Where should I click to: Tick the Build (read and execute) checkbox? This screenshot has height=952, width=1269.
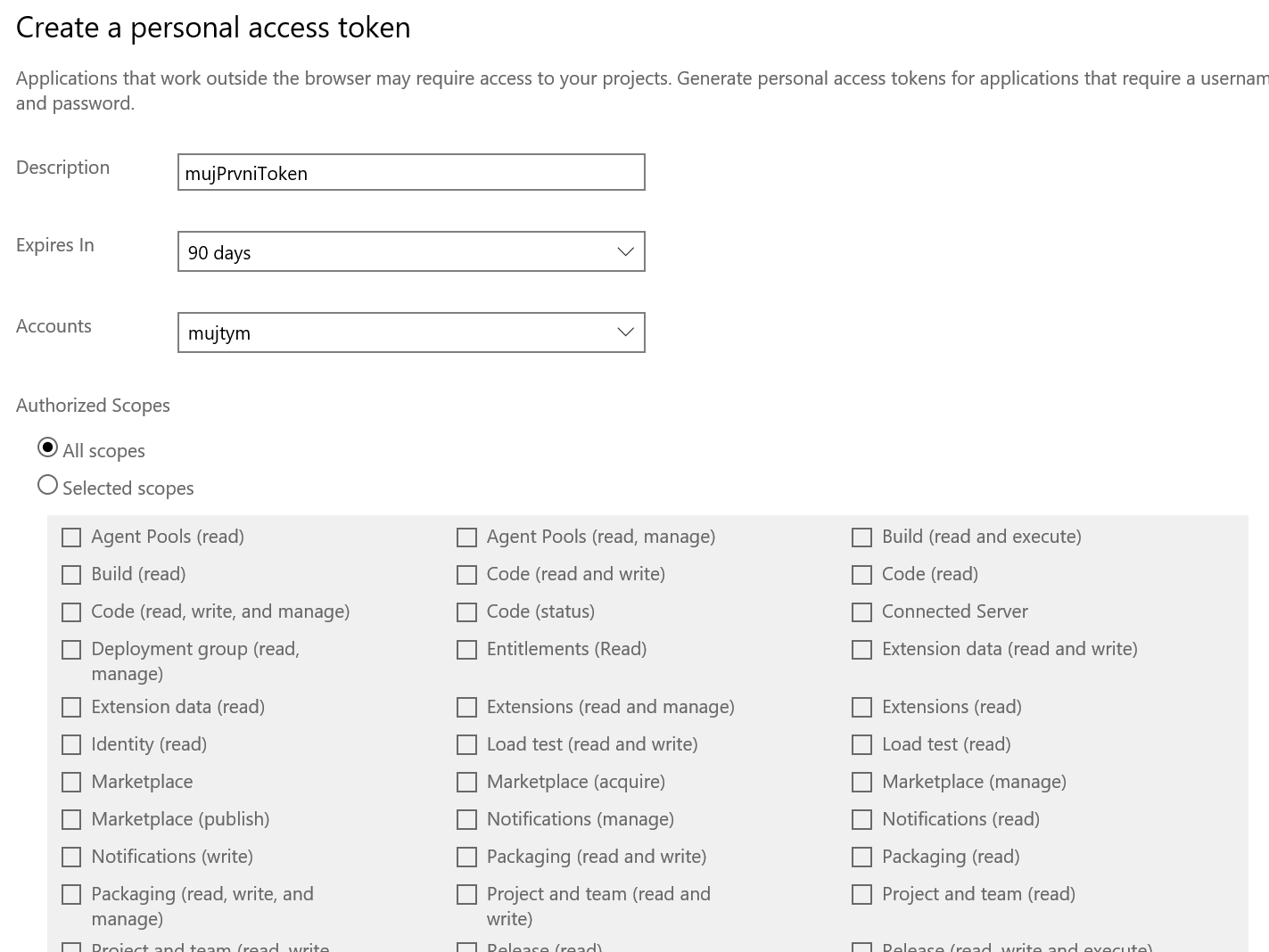point(861,538)
